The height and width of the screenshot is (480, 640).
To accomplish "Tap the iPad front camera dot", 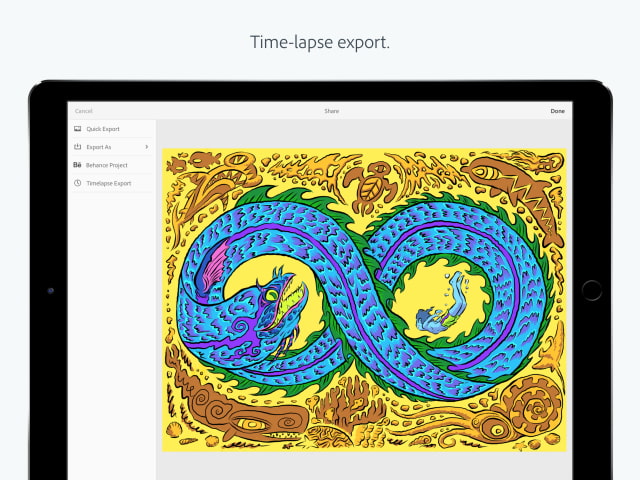I will pos(50,290).
